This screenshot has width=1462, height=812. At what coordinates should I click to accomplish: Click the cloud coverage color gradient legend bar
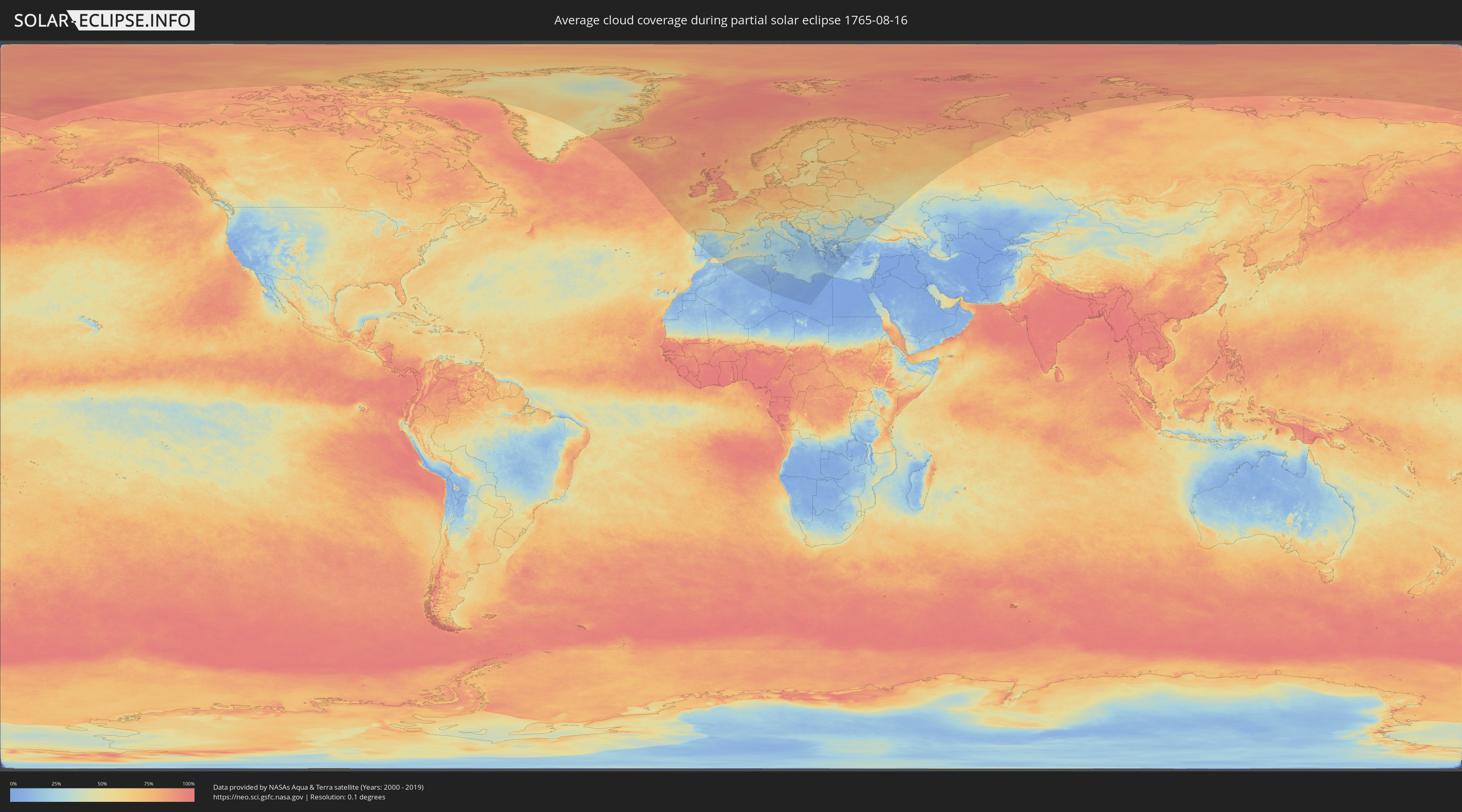[102, 795]
